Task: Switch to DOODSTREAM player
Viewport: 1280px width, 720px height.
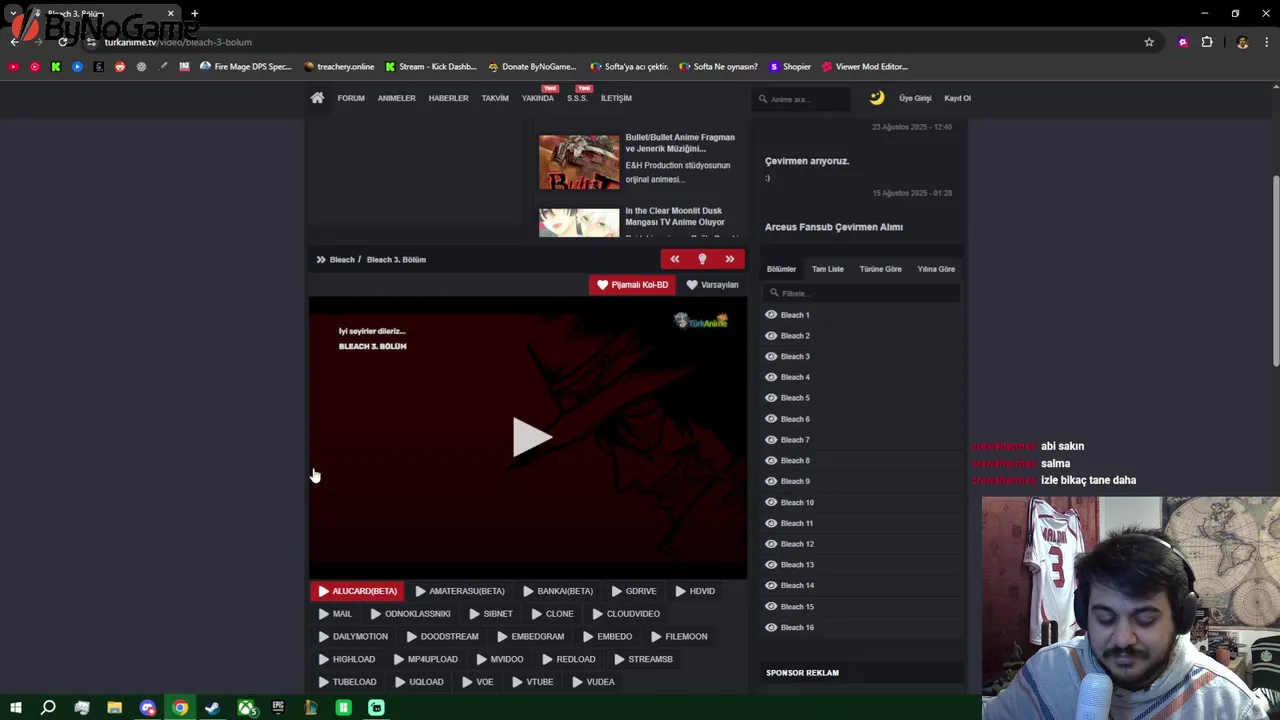Action: click(442, 637)
